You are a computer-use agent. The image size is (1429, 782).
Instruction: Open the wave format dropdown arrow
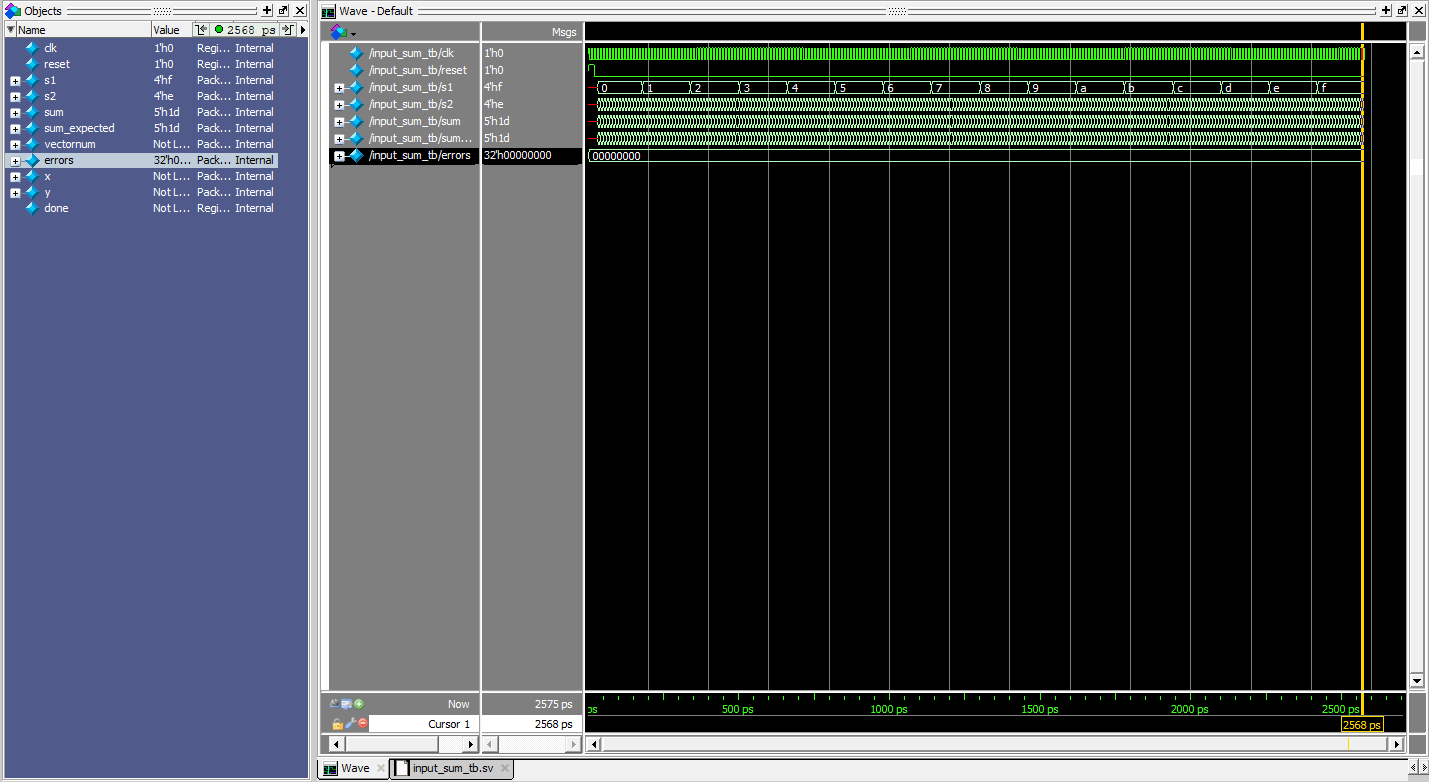pos(353,33)
